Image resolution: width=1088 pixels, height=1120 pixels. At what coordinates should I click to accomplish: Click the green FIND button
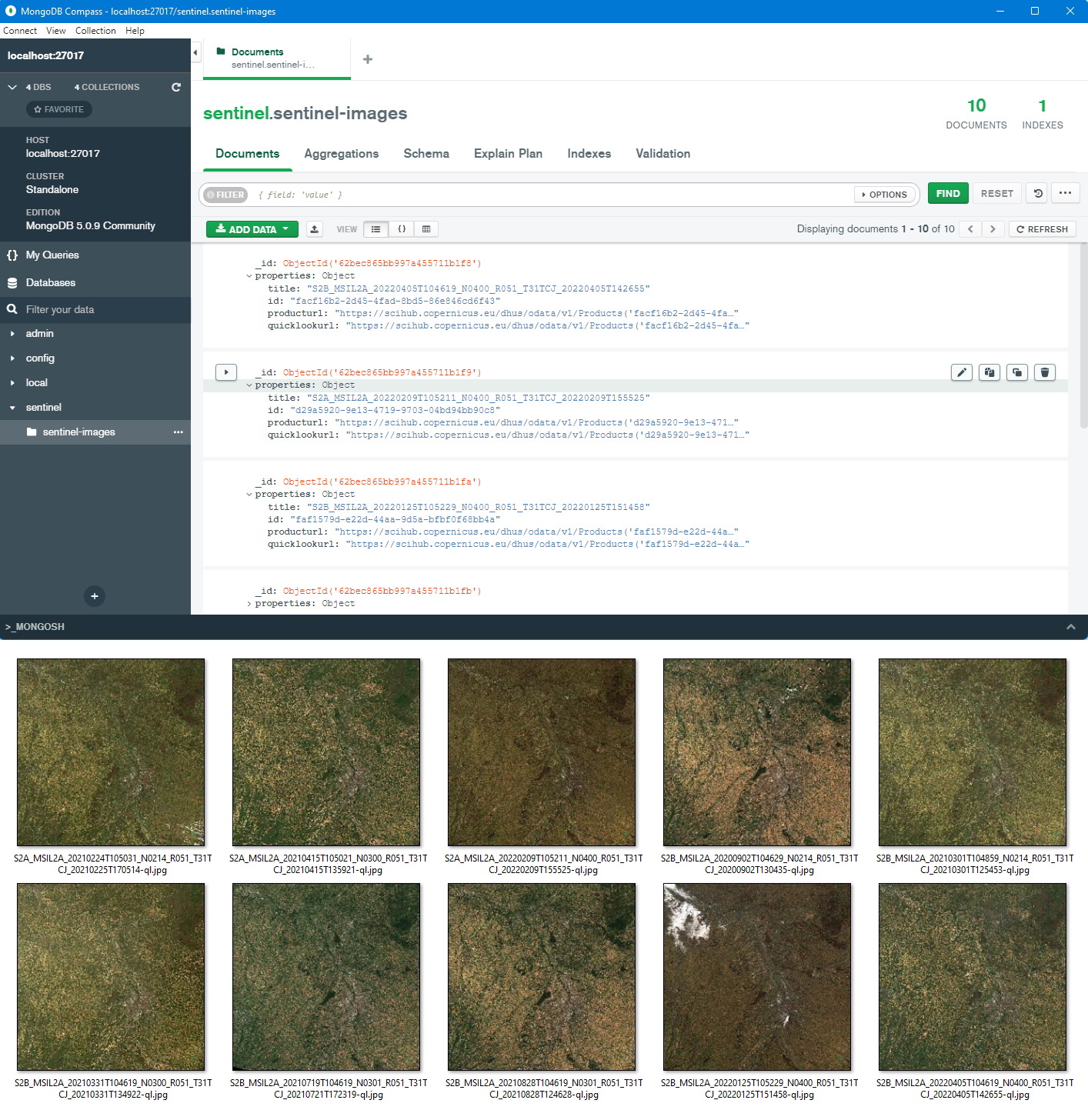(x=948, y=193)
